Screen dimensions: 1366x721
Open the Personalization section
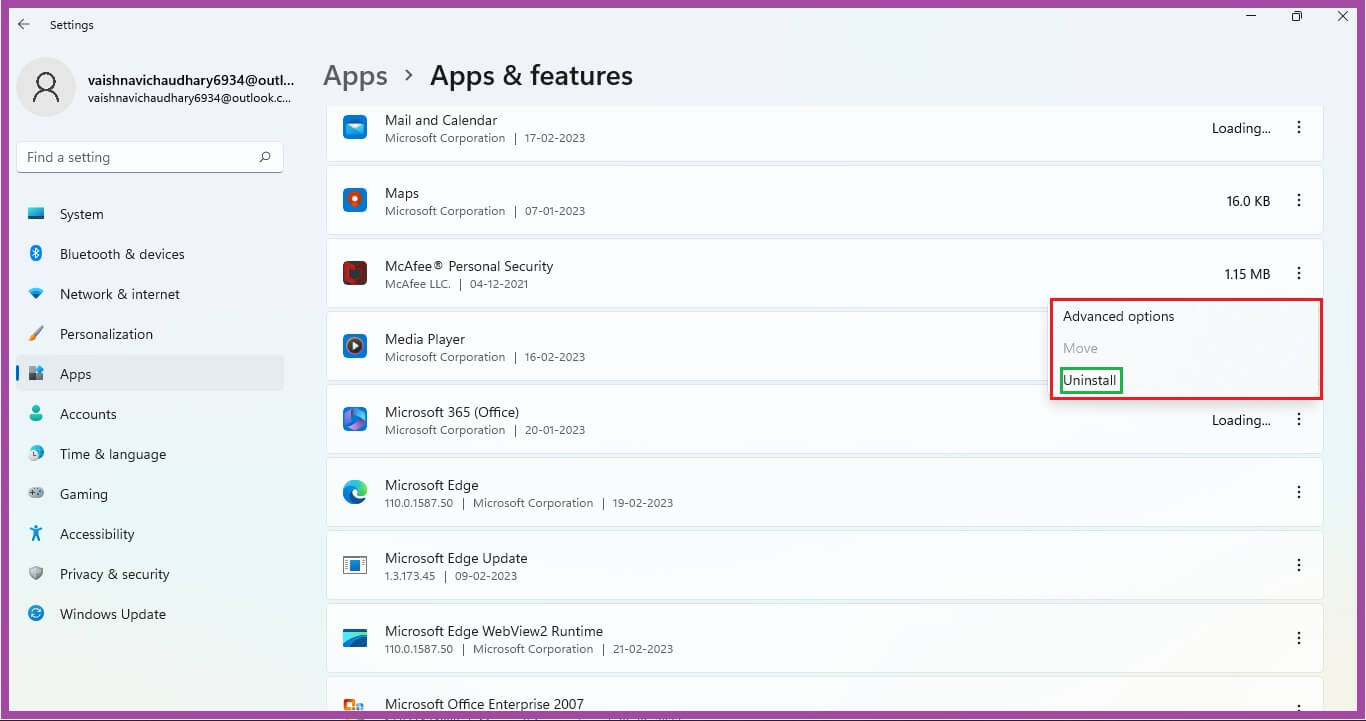click(150, 334)
